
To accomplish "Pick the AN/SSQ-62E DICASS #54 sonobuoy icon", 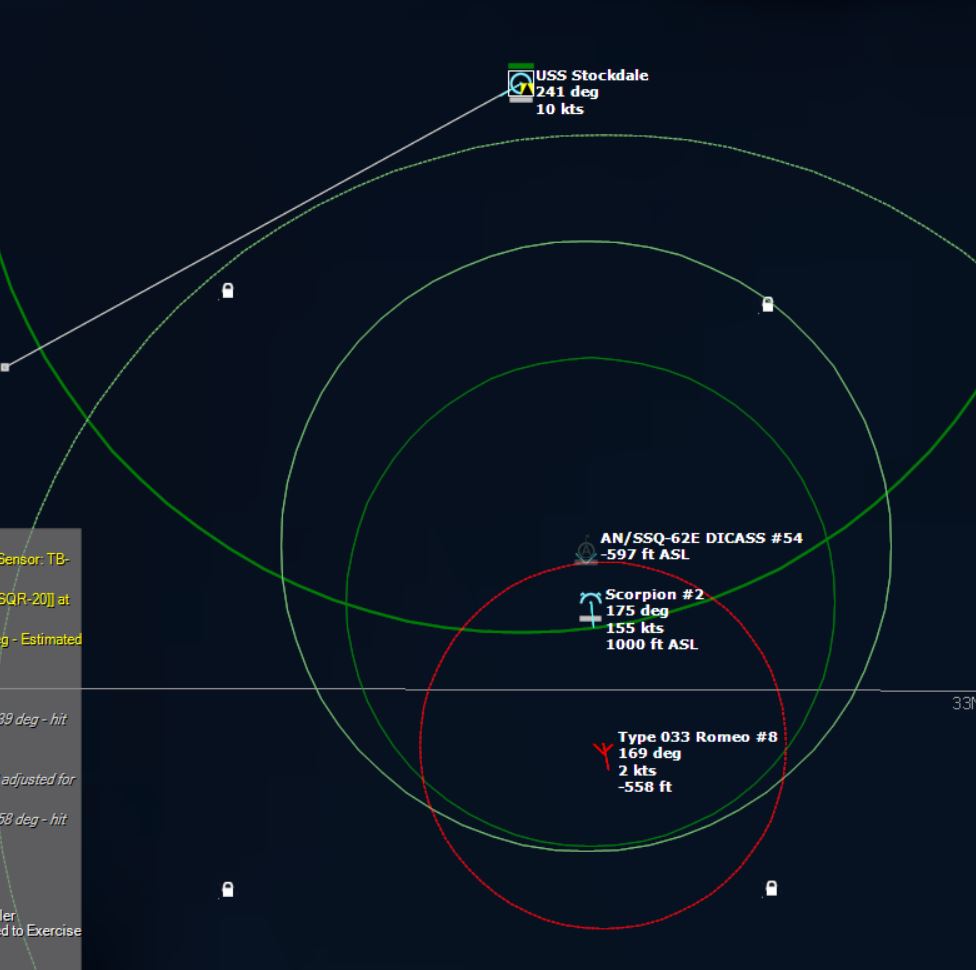I will click(586, 551).
